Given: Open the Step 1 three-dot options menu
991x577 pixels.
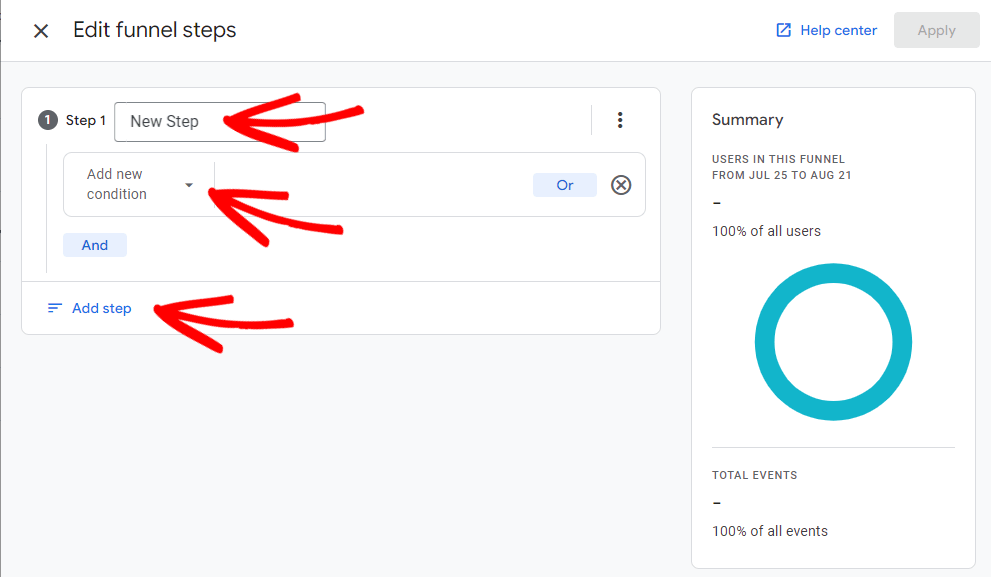Looking at the screenshot, I should pos(621,119).
